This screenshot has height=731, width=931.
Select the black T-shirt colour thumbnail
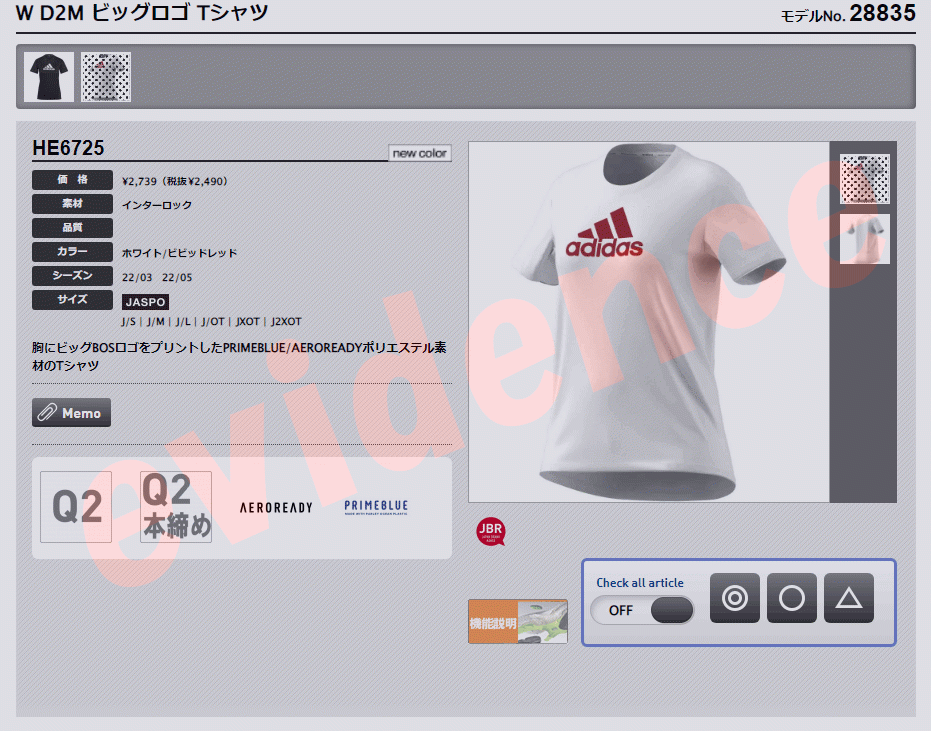coord(49,77)
